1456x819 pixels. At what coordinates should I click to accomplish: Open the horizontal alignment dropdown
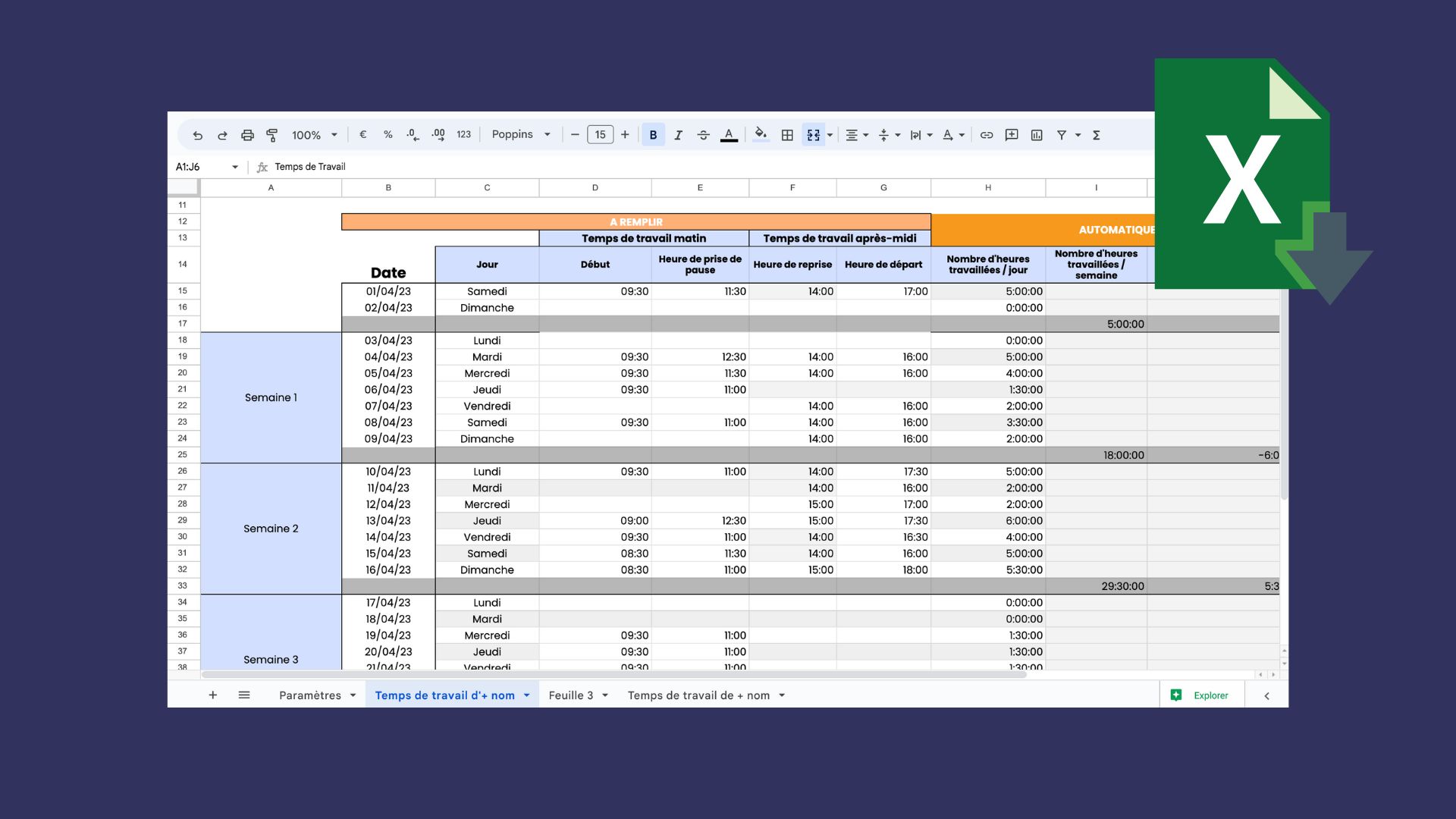855,134
